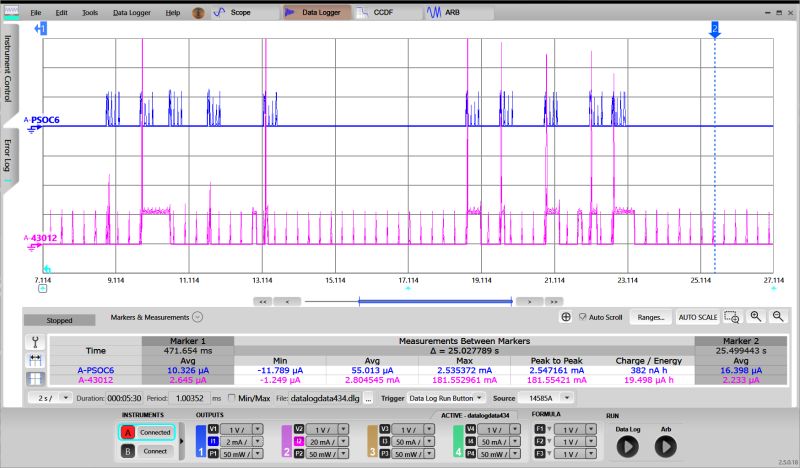Open the V1 scale dropdown arrow
Screen dimensions: 800x468
coord(258,429)
